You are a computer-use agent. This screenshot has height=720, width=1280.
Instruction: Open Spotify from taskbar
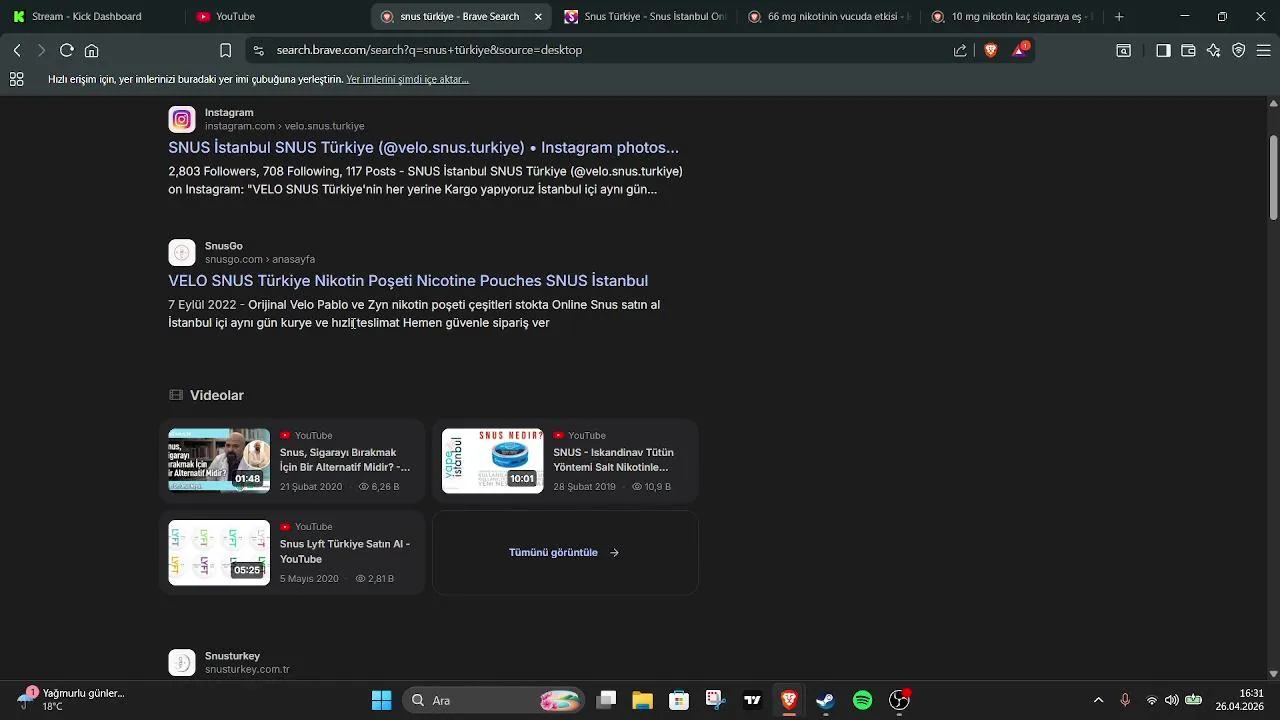(862, 700)
